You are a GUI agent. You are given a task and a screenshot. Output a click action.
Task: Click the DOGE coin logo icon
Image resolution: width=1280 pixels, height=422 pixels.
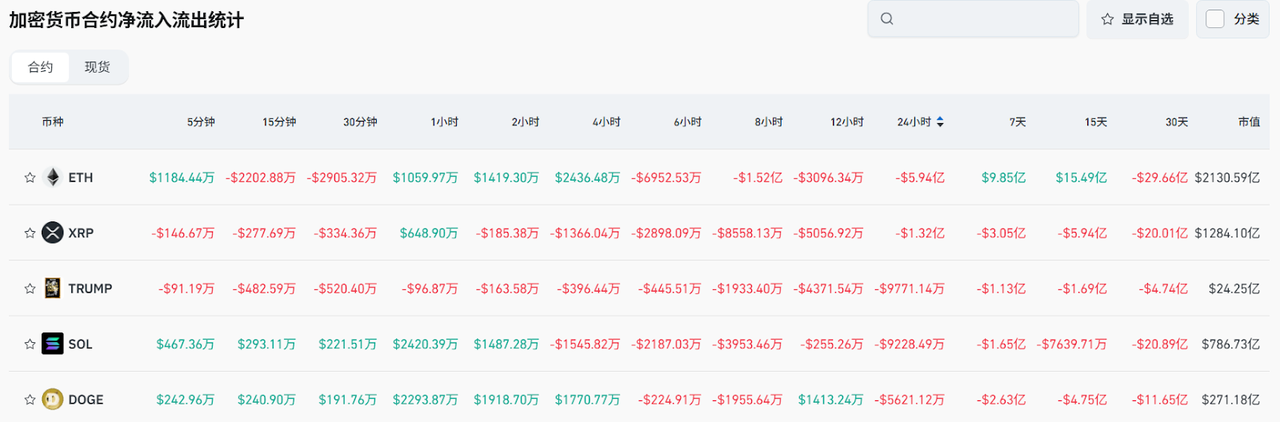tap(52, 400)
